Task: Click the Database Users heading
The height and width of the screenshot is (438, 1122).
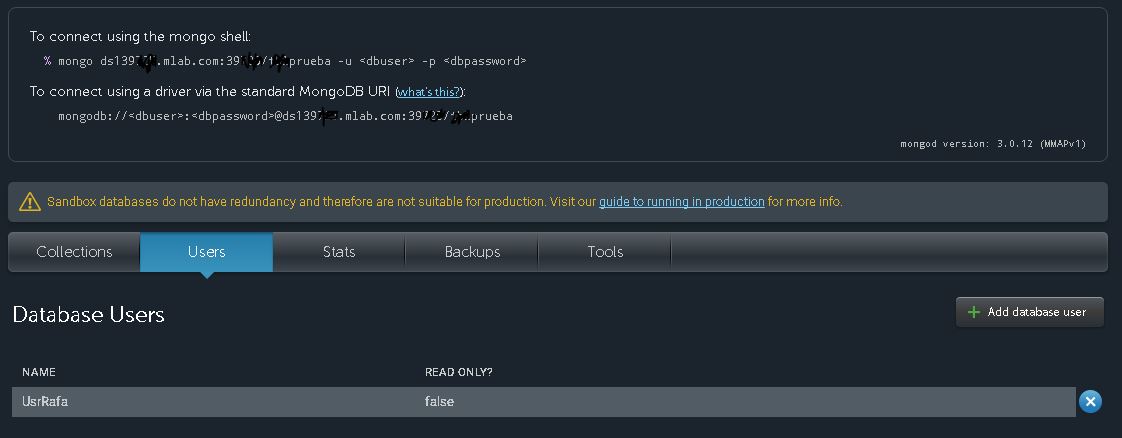Action: point(89,315)
